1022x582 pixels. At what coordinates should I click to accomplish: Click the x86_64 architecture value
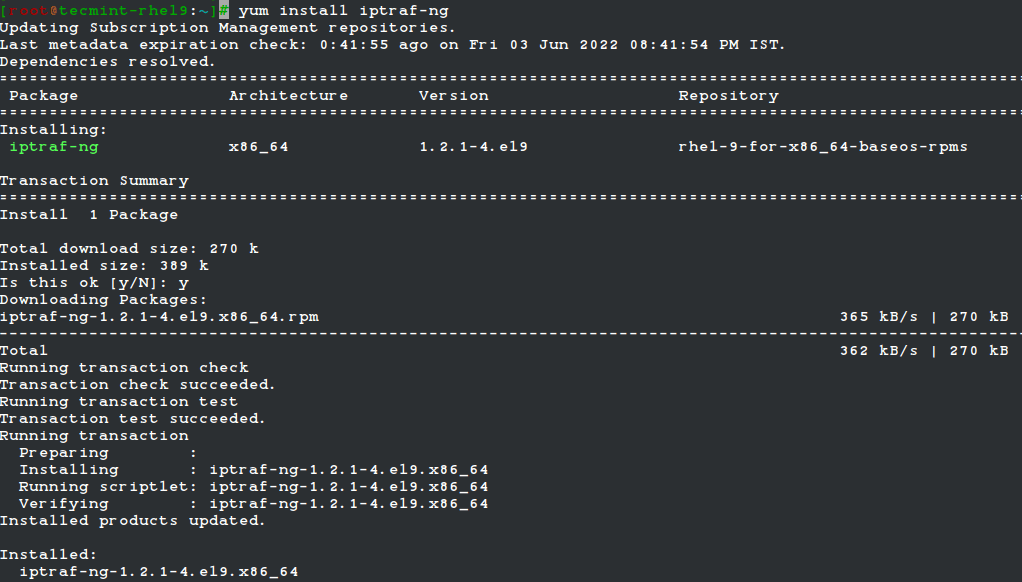coord(258,147)
